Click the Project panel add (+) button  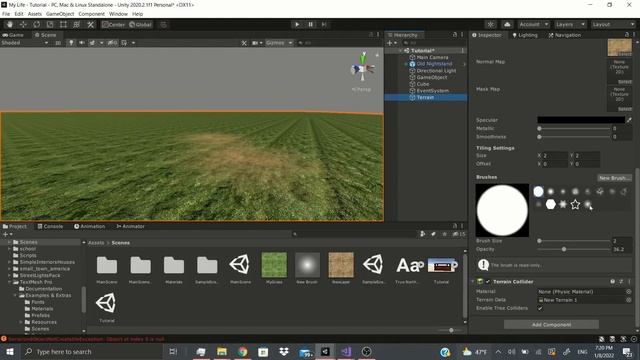pyautogui.click(x=6, y=234)
